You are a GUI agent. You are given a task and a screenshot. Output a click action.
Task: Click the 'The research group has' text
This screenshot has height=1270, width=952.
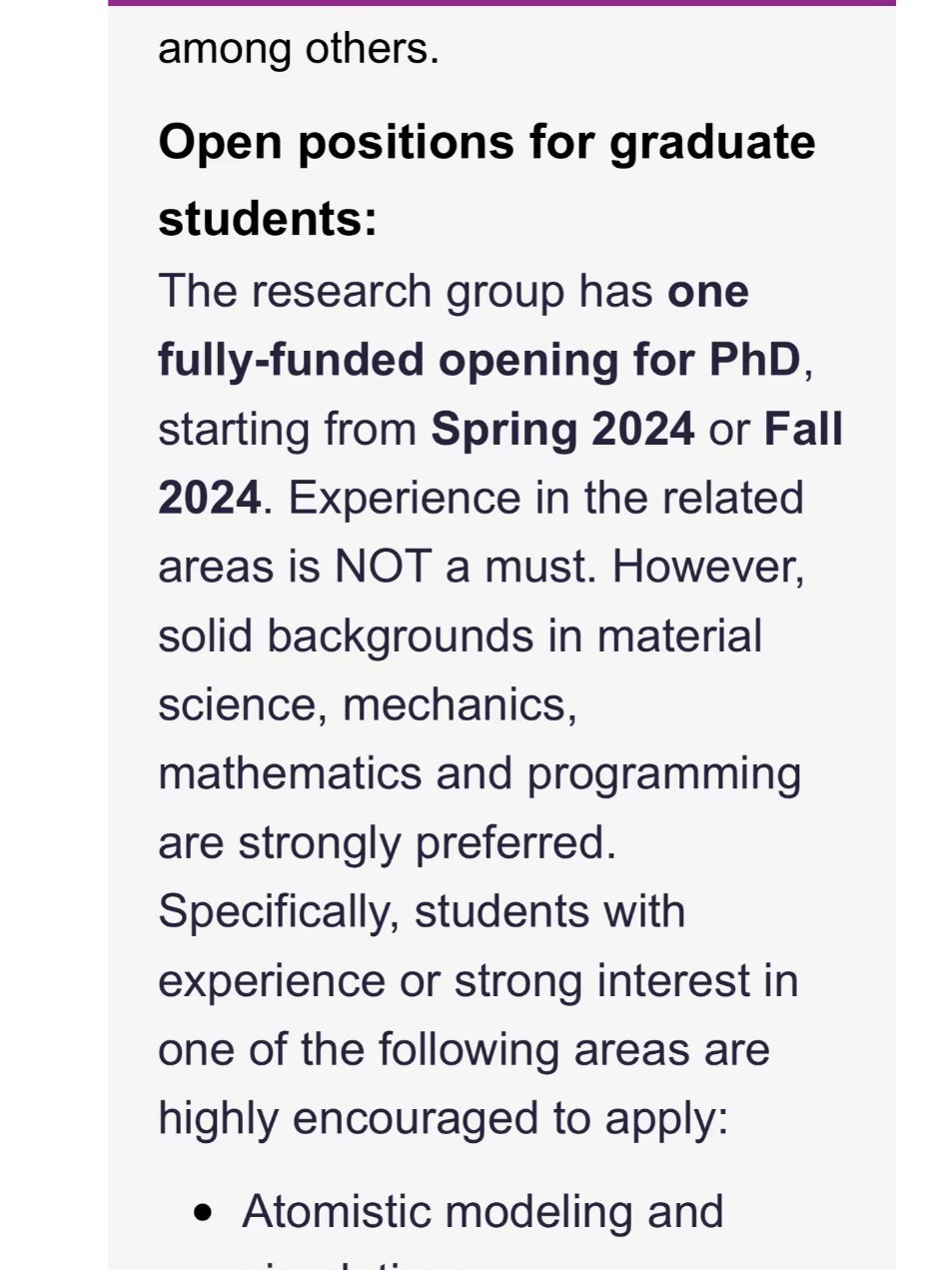coord(406,292)
